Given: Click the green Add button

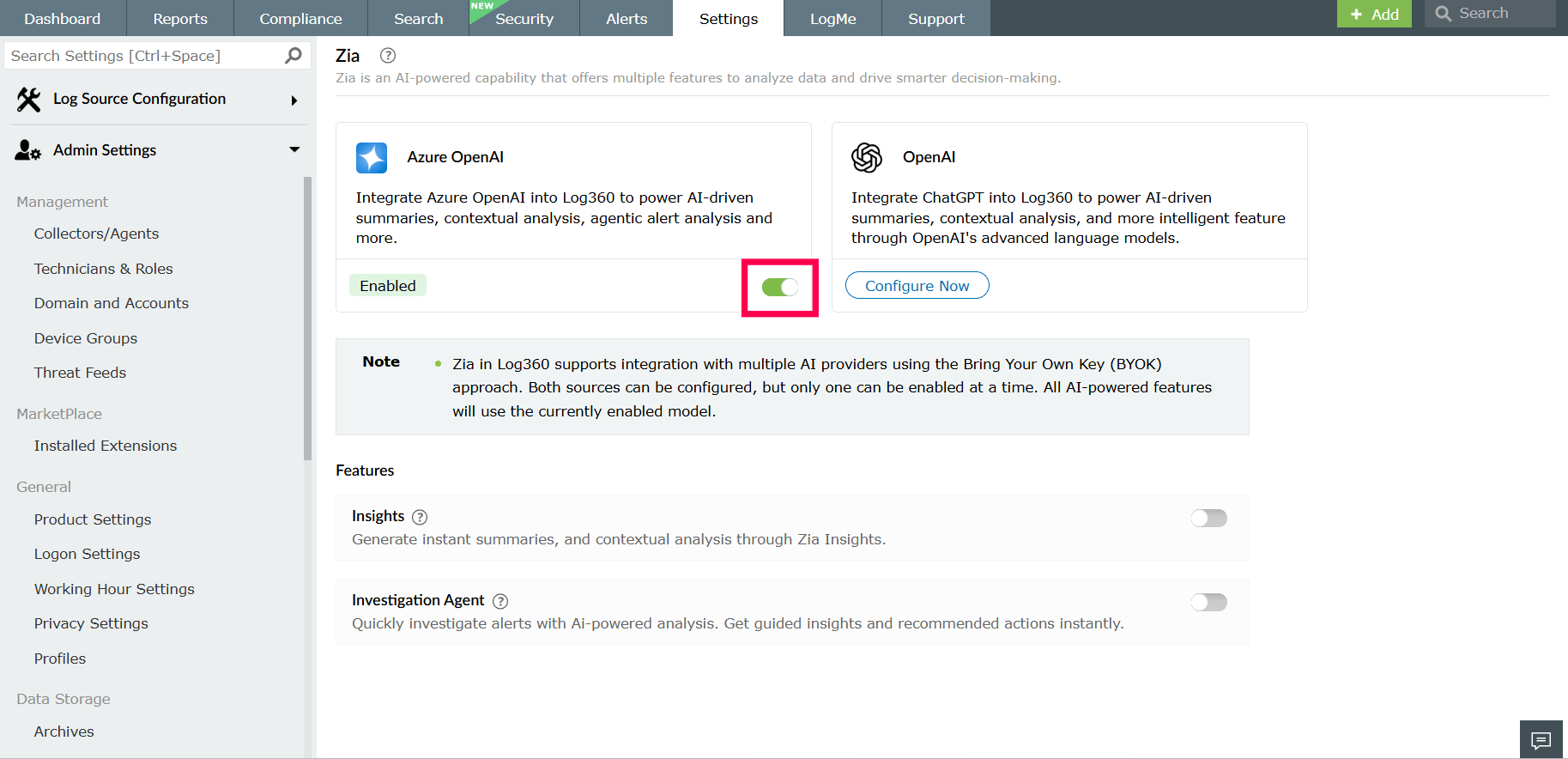Looking at the screenshot, I should (1374, 14).
